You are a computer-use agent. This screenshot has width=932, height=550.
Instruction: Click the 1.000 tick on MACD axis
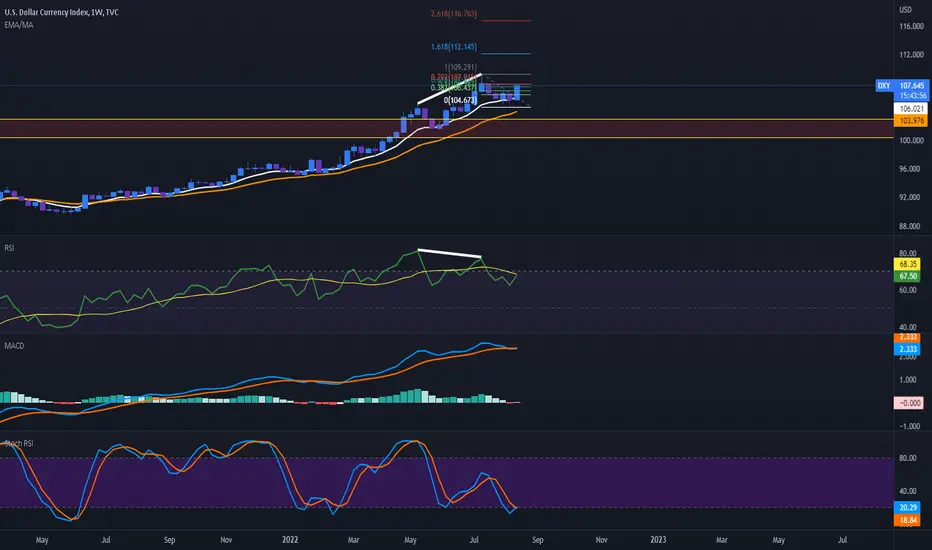tap(908, 380)
